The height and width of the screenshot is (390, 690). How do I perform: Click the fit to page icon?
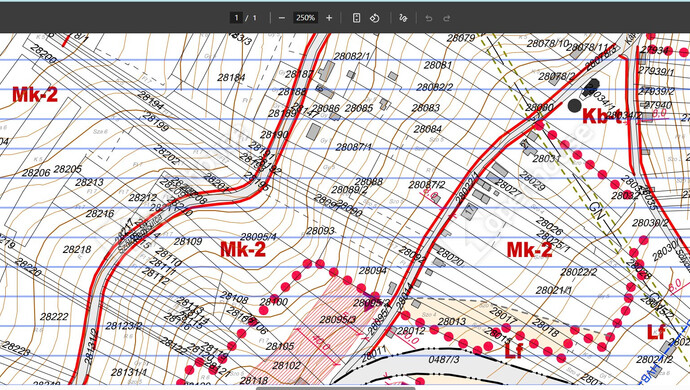[x=356, y=18]
